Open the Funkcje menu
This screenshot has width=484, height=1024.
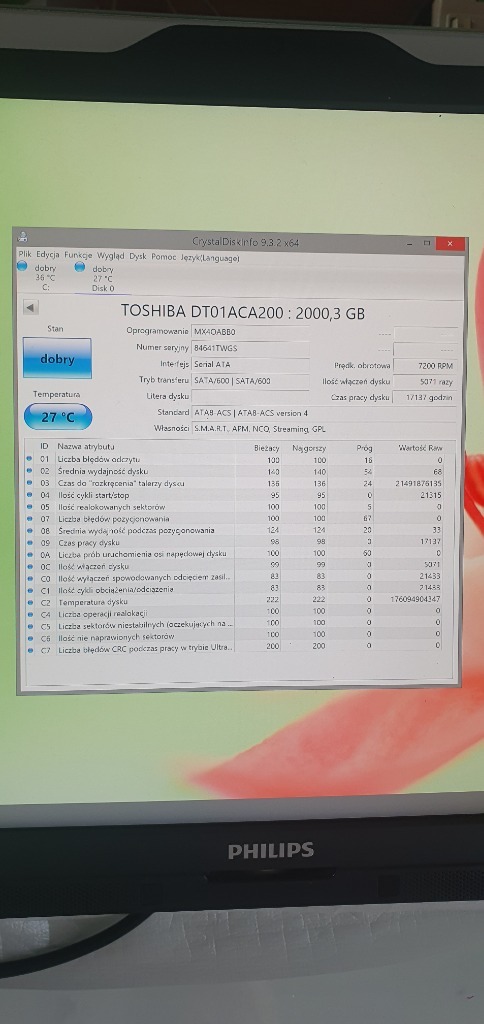point(78,256)
